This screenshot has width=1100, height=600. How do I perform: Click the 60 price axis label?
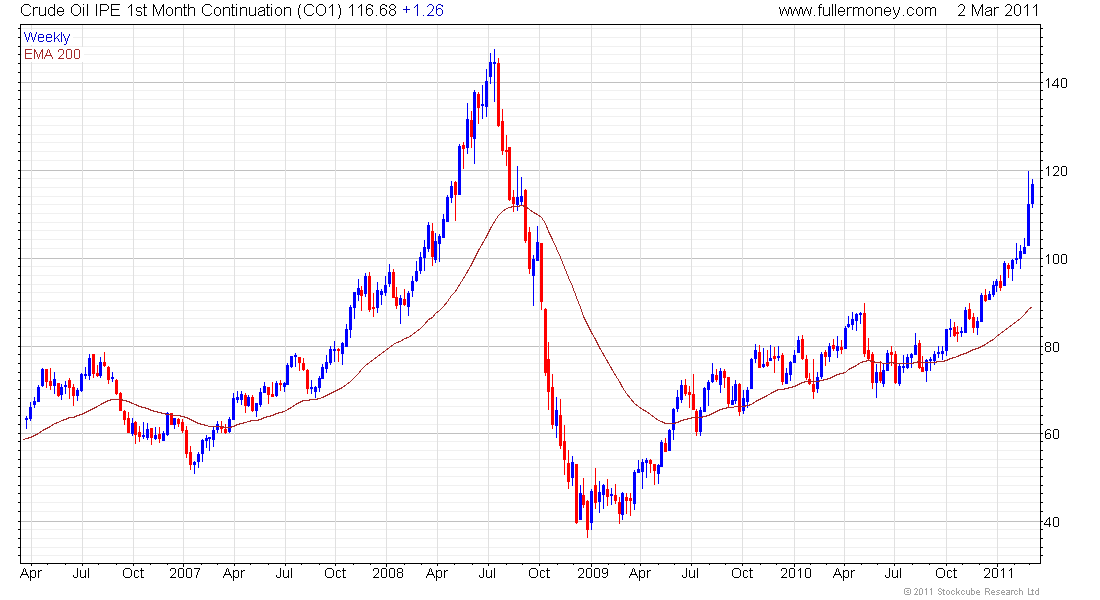pos(1051,434)
